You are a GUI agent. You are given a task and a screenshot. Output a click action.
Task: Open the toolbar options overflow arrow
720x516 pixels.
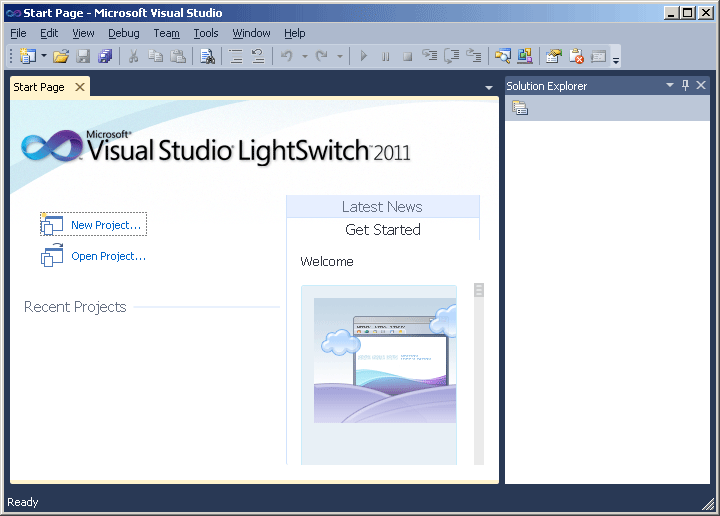coord(616,59)
